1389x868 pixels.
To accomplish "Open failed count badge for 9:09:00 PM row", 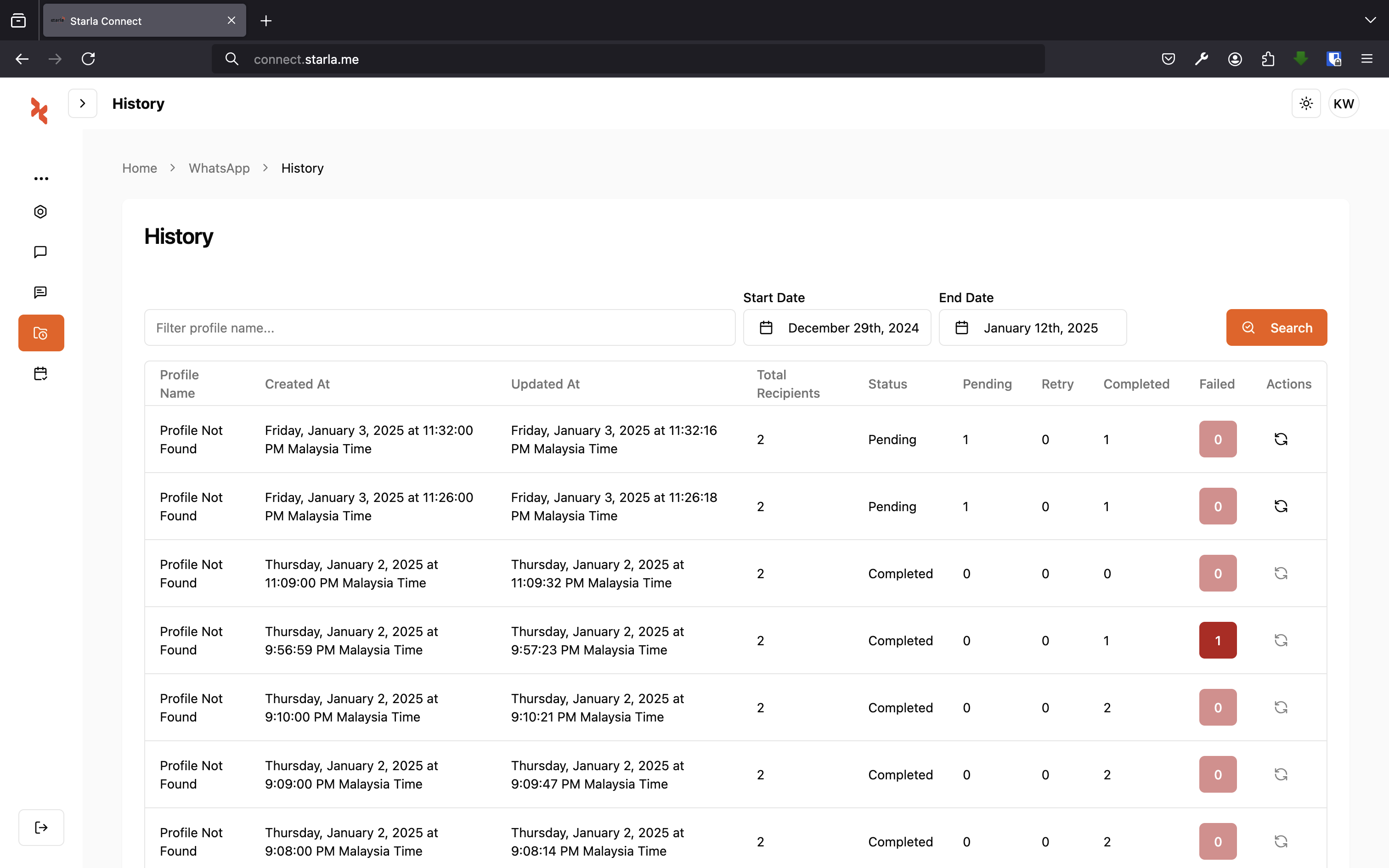I will click(1218, 774).
